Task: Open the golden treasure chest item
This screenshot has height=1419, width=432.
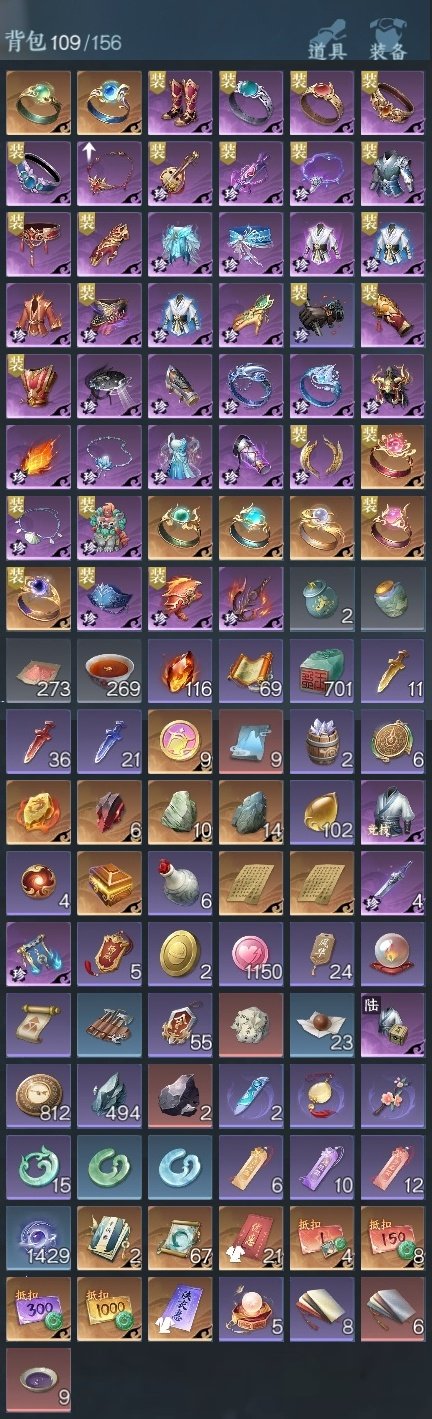Action: (110, 882)
